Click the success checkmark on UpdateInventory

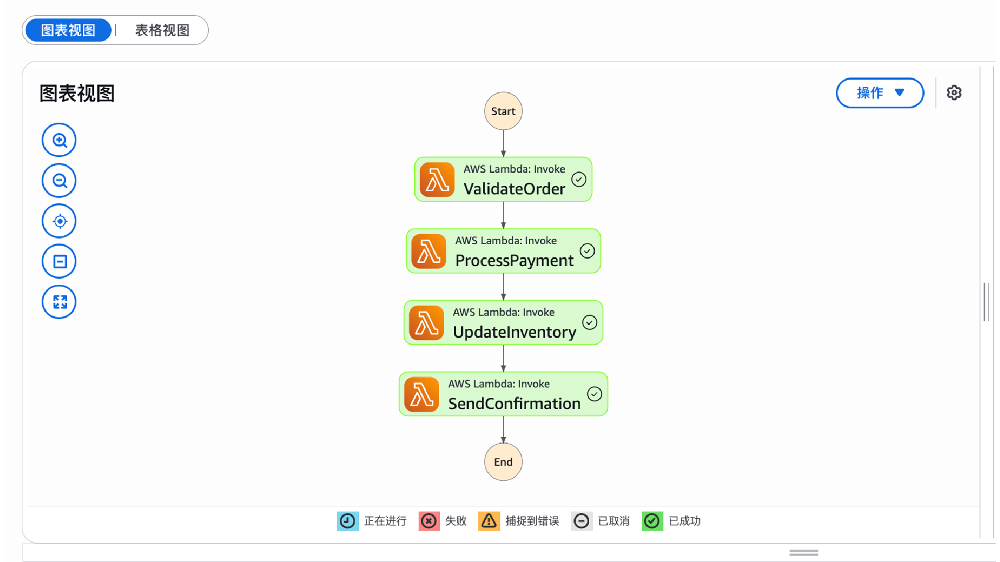[x=590, y=322]
